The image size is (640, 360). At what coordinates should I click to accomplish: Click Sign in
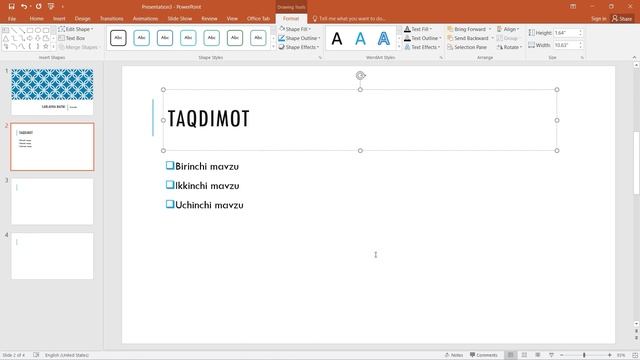(598, 18)
